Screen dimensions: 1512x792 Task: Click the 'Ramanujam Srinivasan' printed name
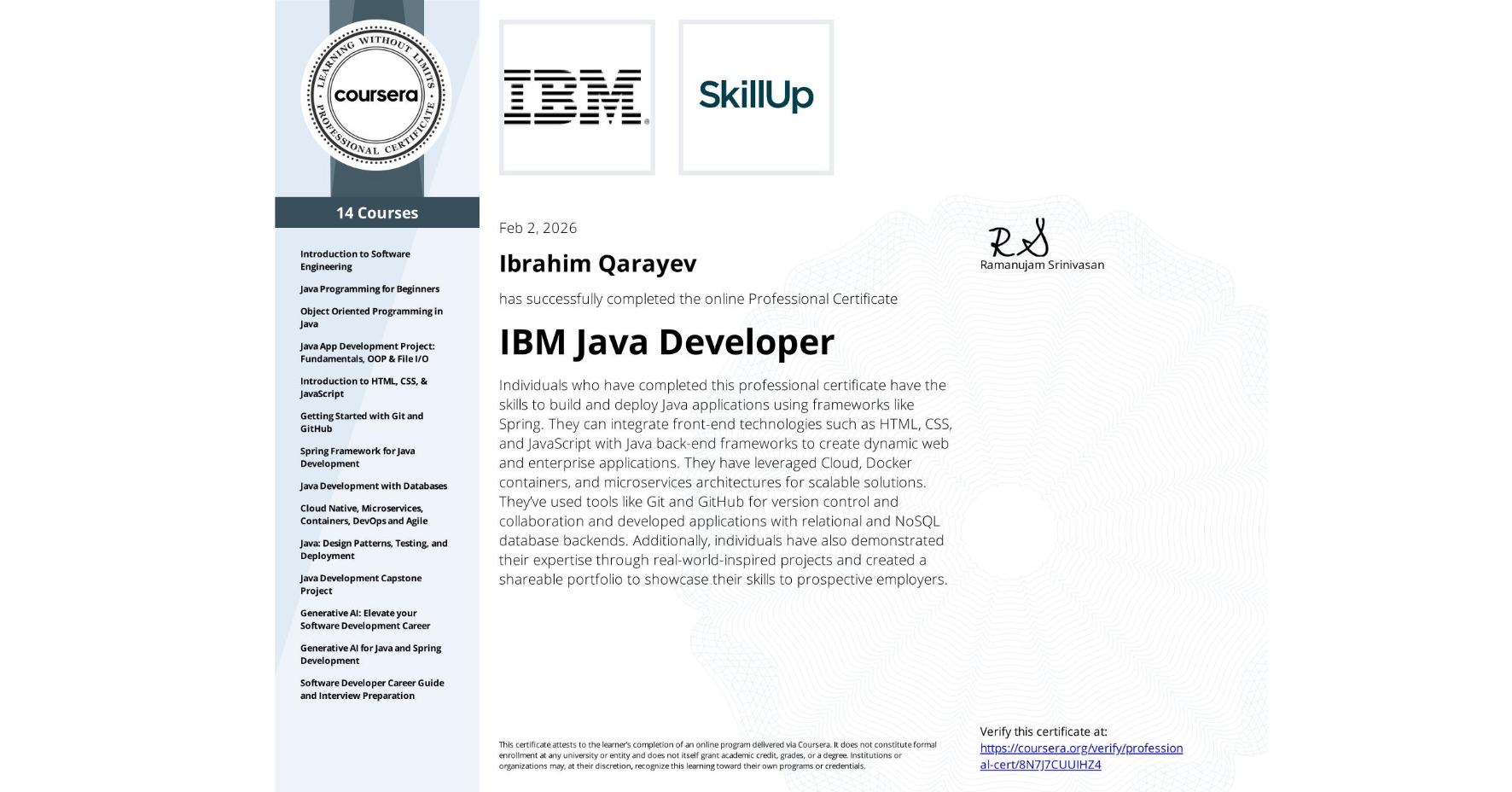(1042, 265)
